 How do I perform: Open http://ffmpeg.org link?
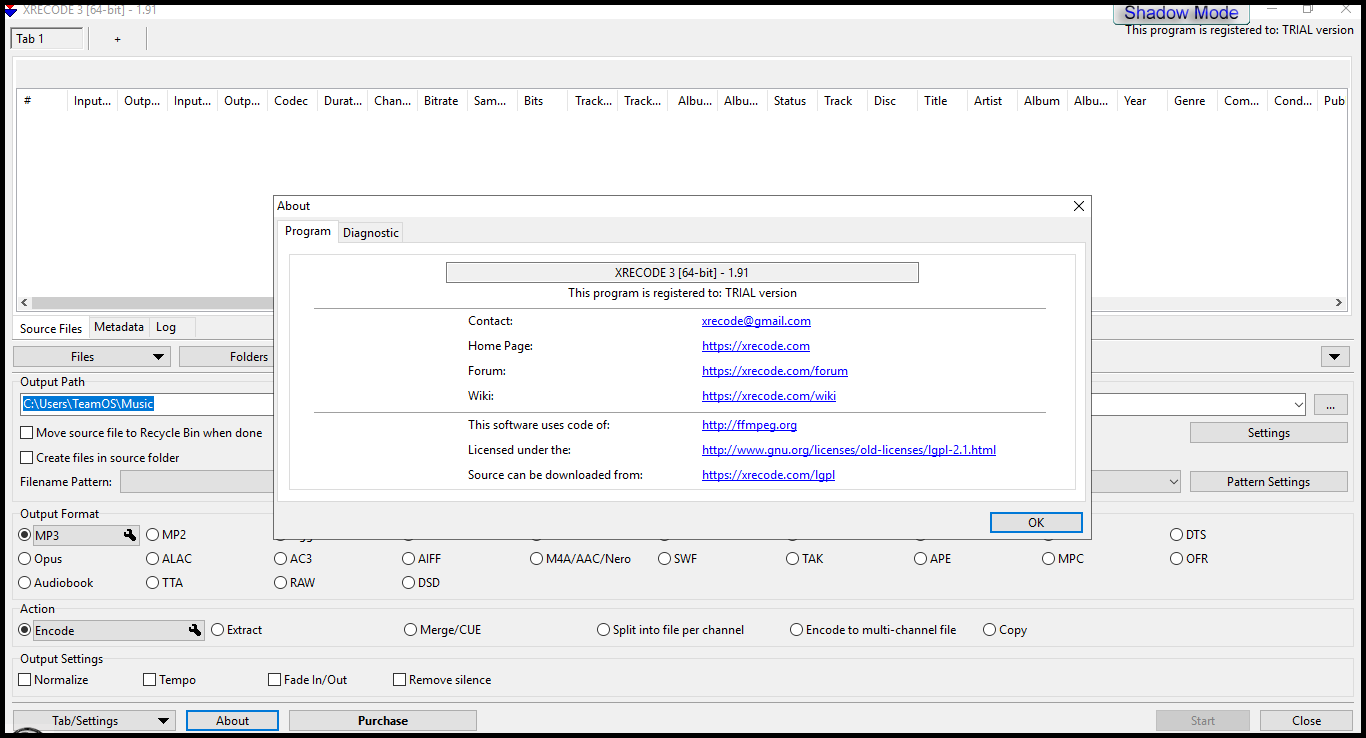coord(749,425)
